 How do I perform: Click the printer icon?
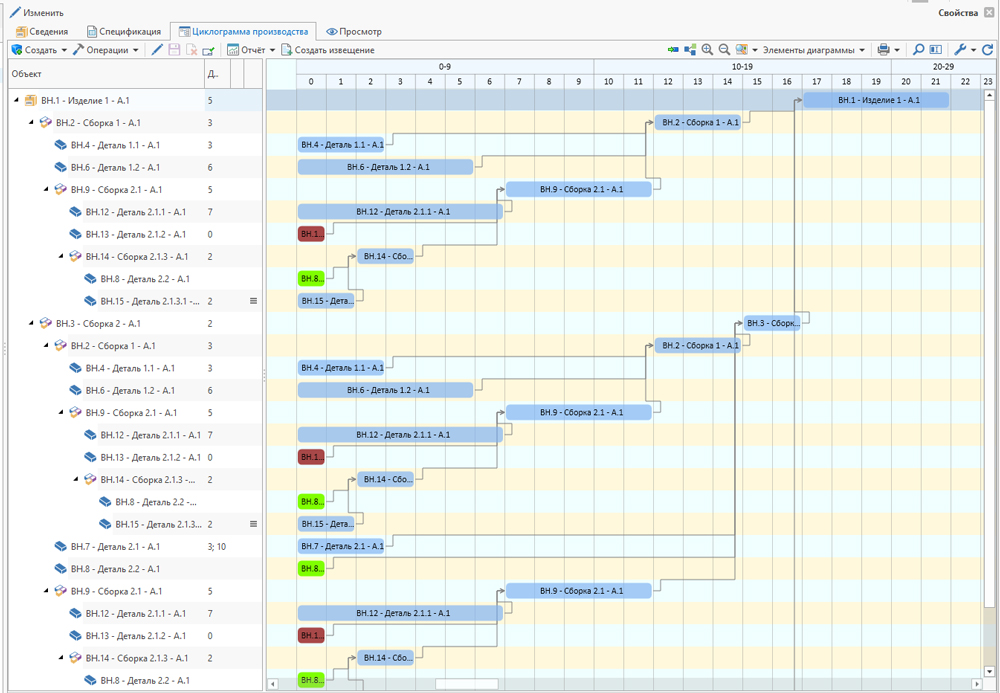(x=883, y=50)
